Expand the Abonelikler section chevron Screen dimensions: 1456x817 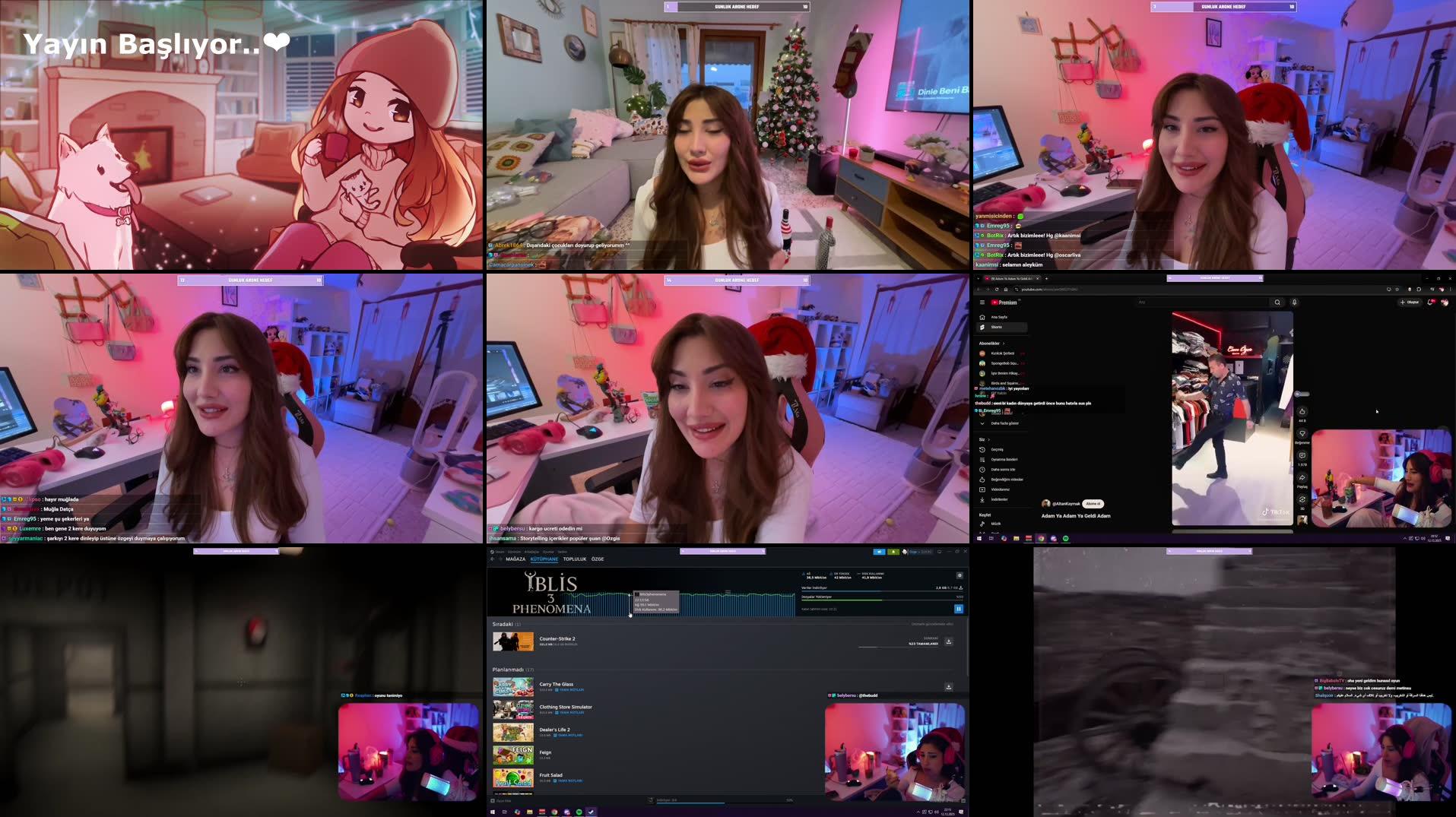click(1004, 343)
